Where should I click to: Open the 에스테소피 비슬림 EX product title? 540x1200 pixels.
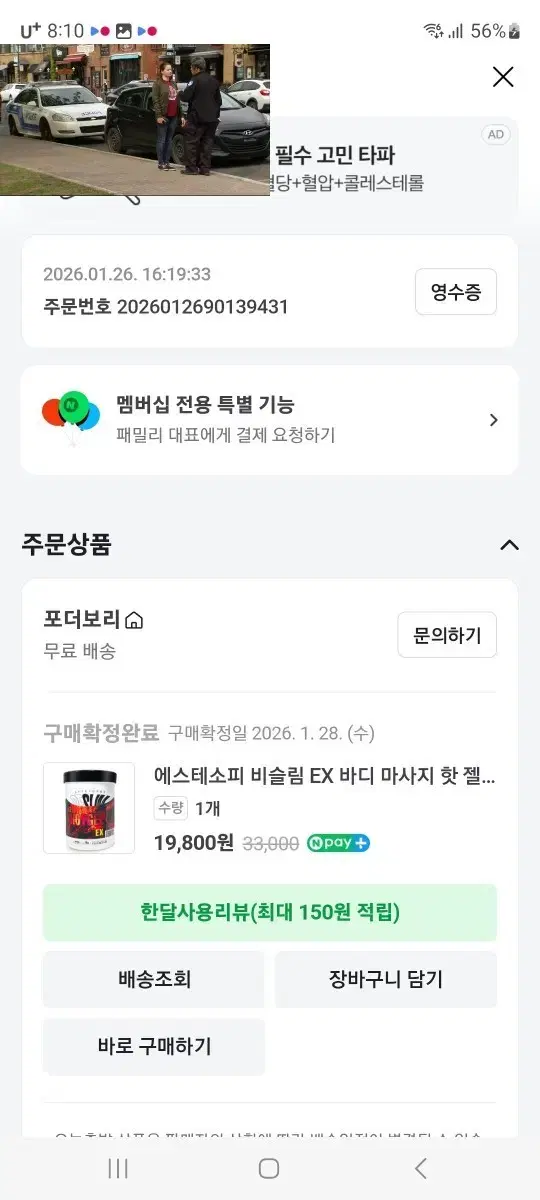point(325,776)
